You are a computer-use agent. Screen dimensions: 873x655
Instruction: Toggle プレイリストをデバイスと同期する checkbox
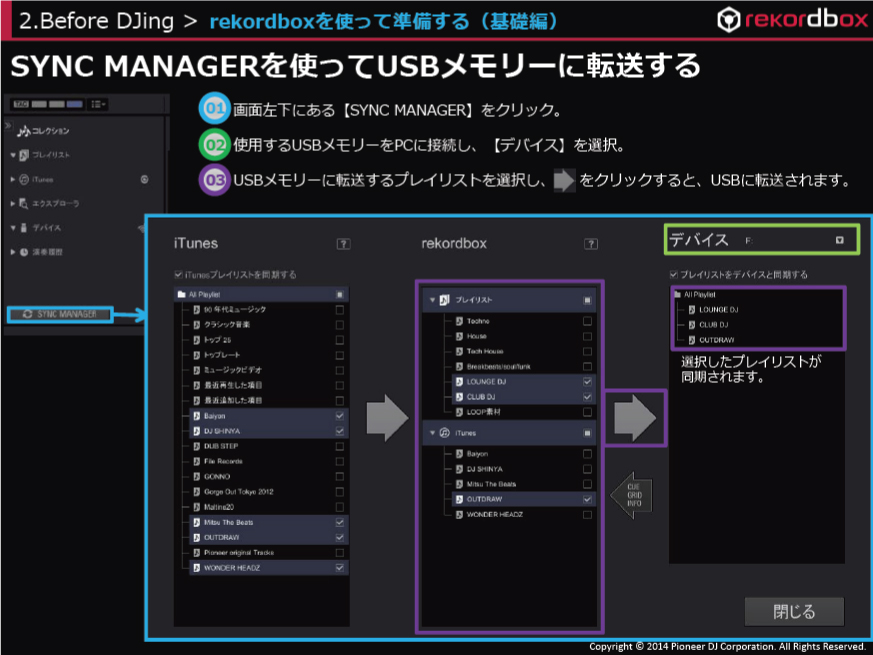(x=674, y=274)
